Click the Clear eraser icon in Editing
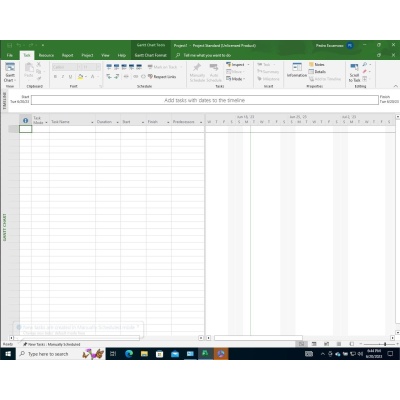Screen dimensions: 400x400 coord(365,71)
